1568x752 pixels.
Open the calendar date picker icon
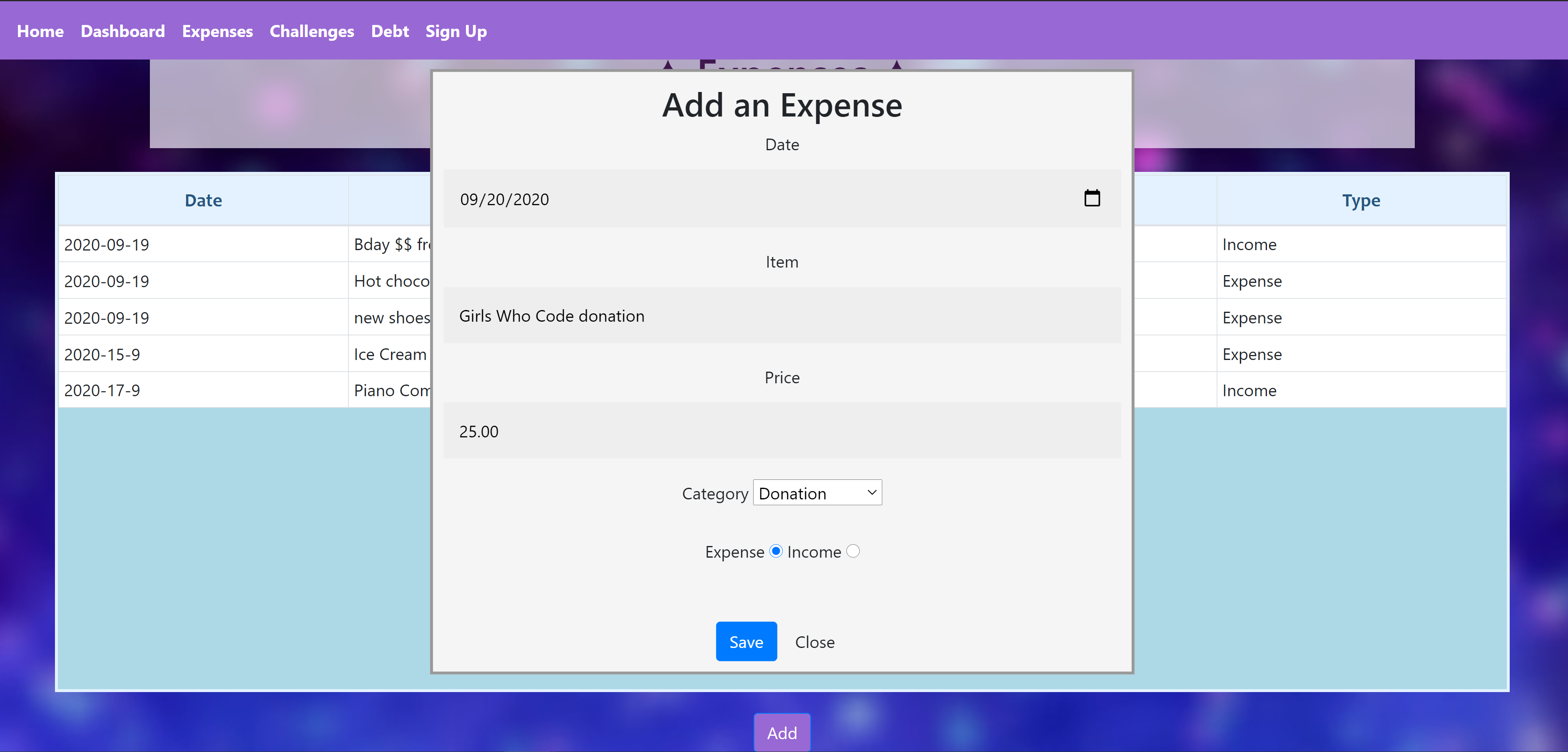[1091, 199]
